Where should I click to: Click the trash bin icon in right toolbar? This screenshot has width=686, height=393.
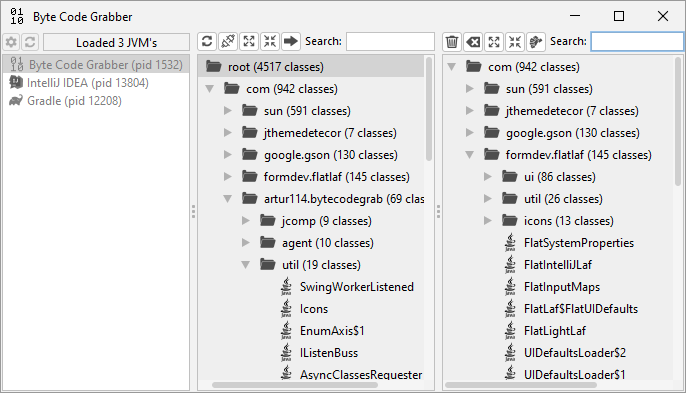click(452, 42)
